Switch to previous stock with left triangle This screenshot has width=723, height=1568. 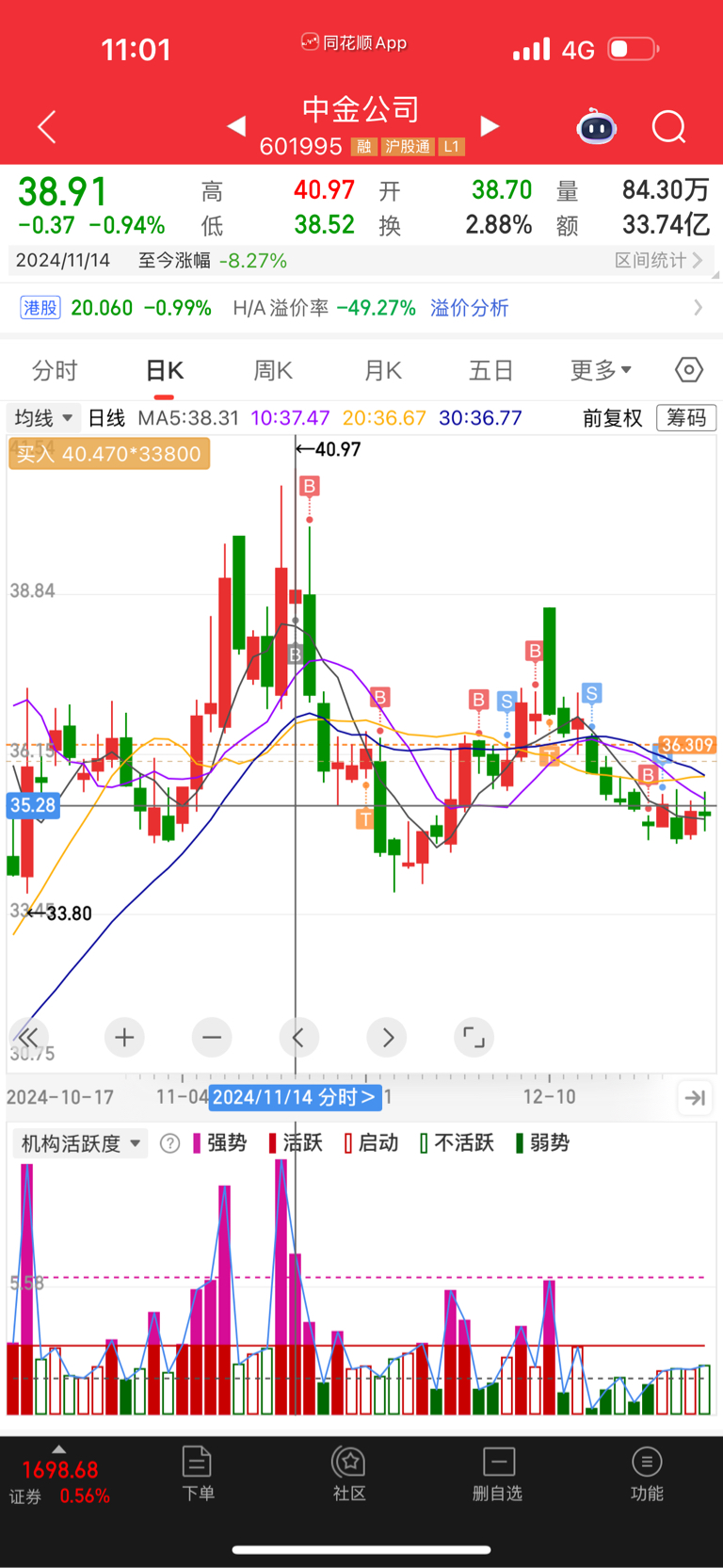pyautogui.click(x=236, y=125)
